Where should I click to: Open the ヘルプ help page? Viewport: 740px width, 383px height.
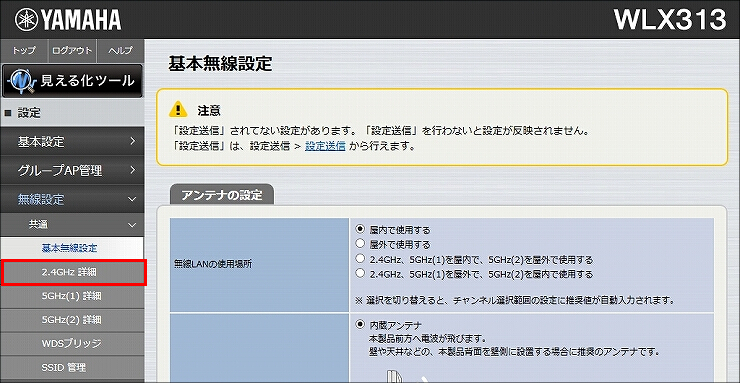[120, 50]
